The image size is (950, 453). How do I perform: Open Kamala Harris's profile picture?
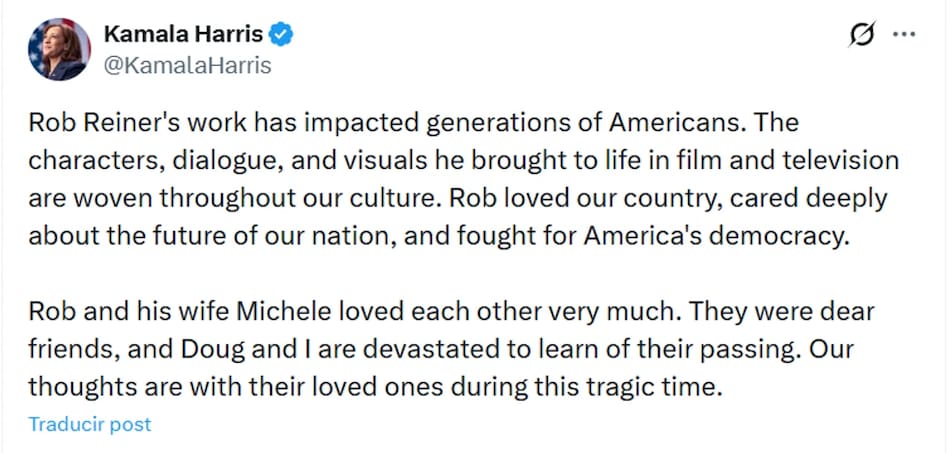59,49
